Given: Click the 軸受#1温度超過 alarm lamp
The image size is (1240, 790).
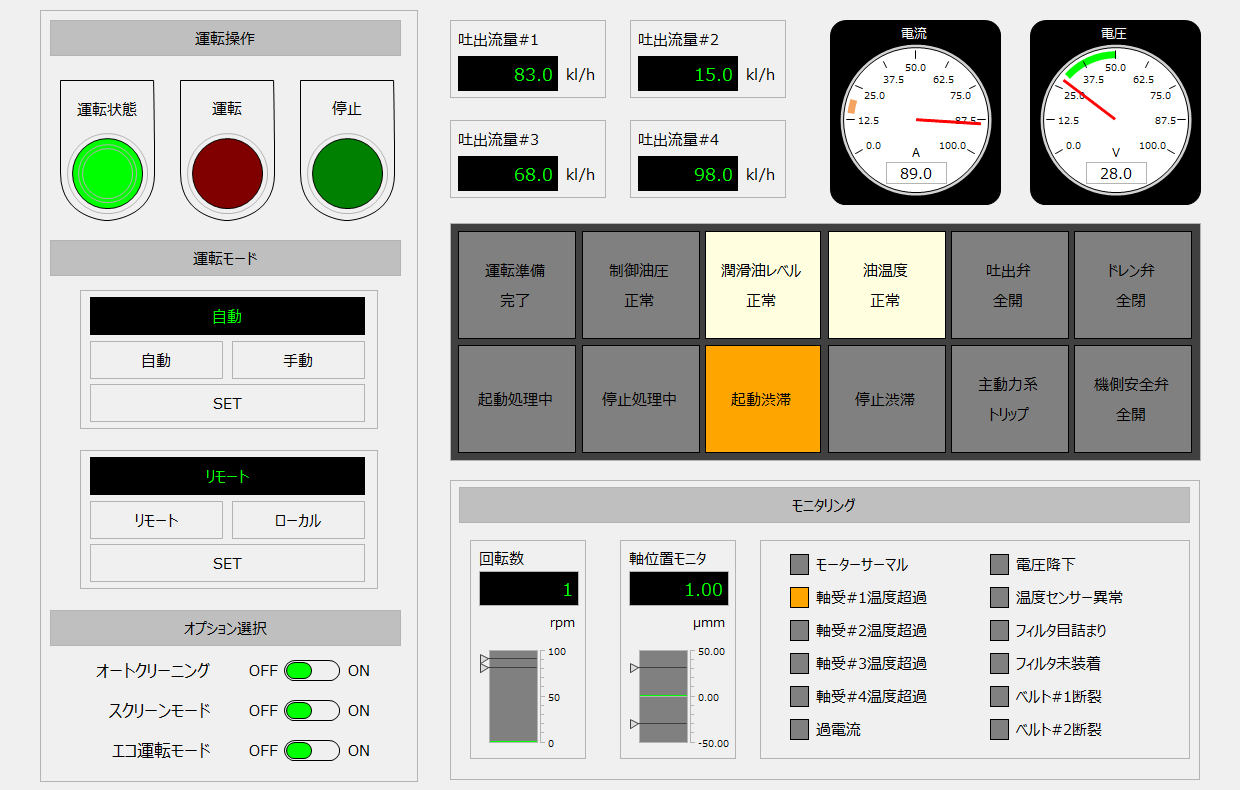Looking at the screenshot, I should tap(799, 597).
